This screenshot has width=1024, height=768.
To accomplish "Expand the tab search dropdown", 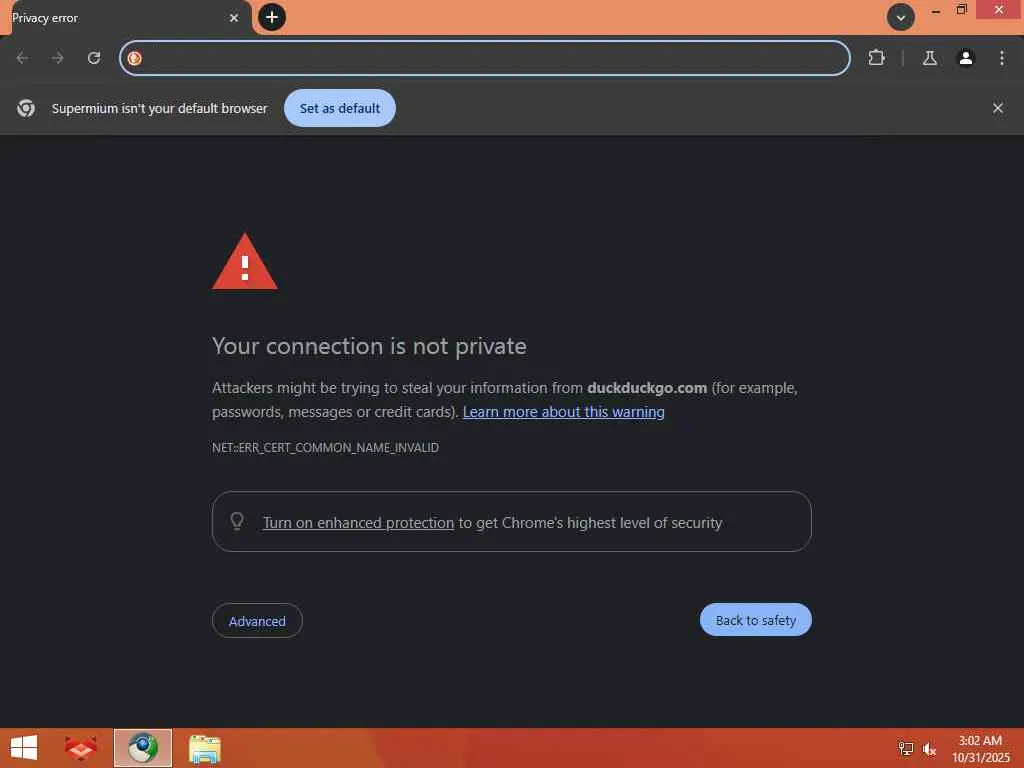I will click(900, 18).
